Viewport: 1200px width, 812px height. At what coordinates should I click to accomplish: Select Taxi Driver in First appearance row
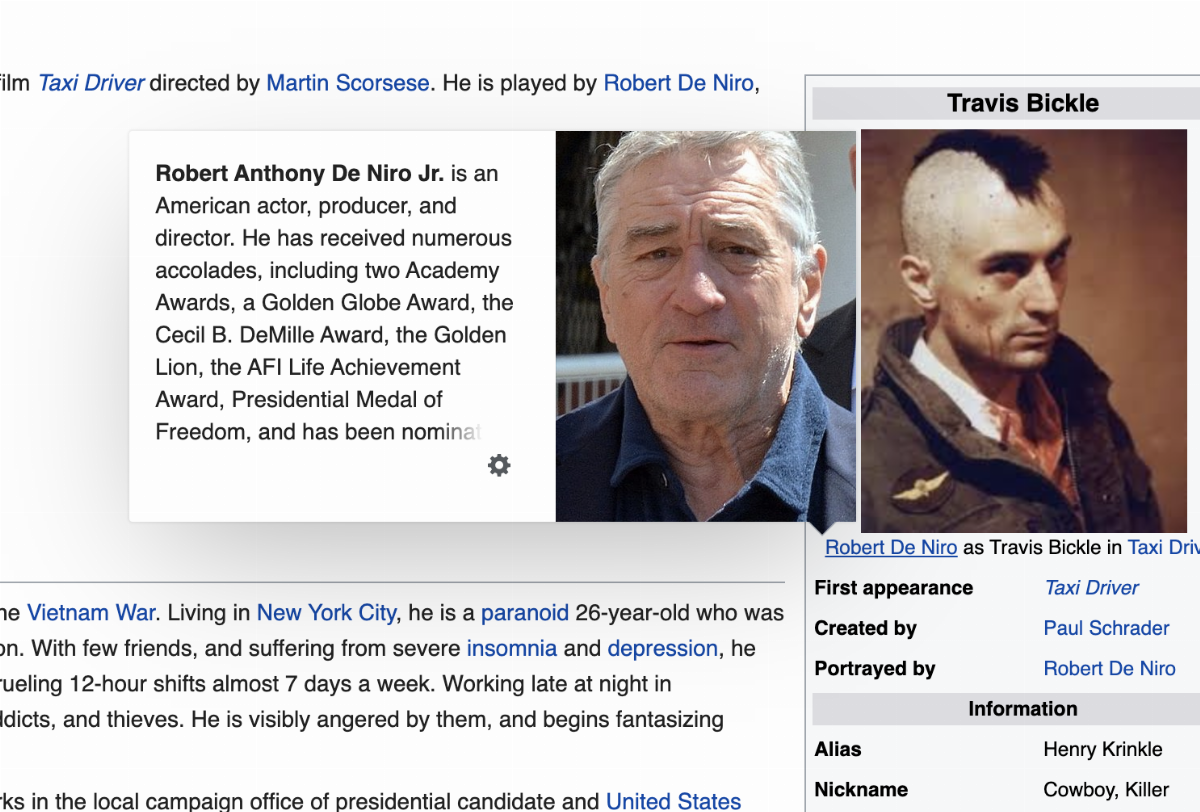tap(1091, 588)
